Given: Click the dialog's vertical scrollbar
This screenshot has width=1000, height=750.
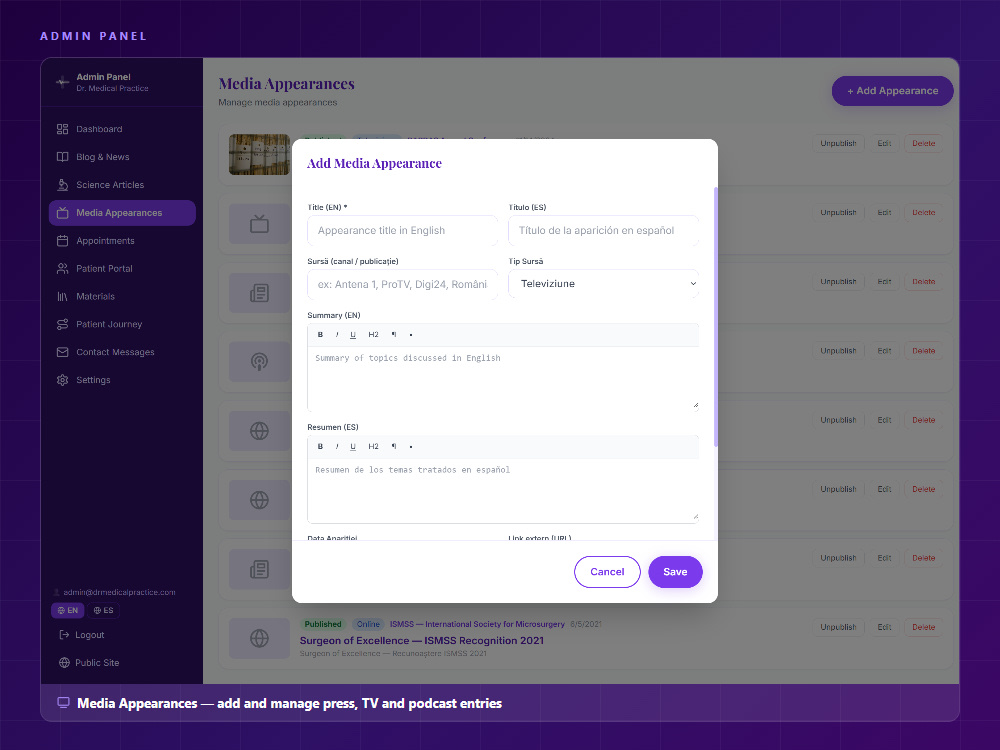Looking at the screenshot, I should point(716,317).
